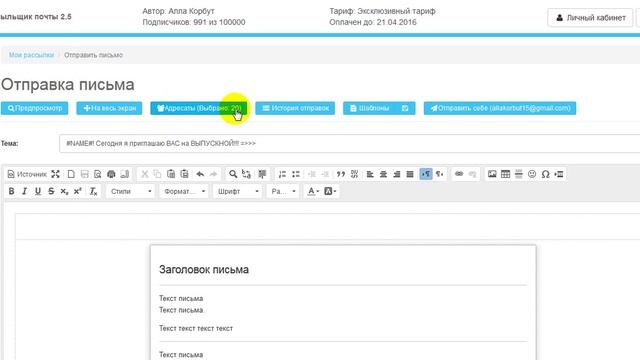Toggle subscript formatting
The width and height of the screenshot is (640, 360).
64,191
